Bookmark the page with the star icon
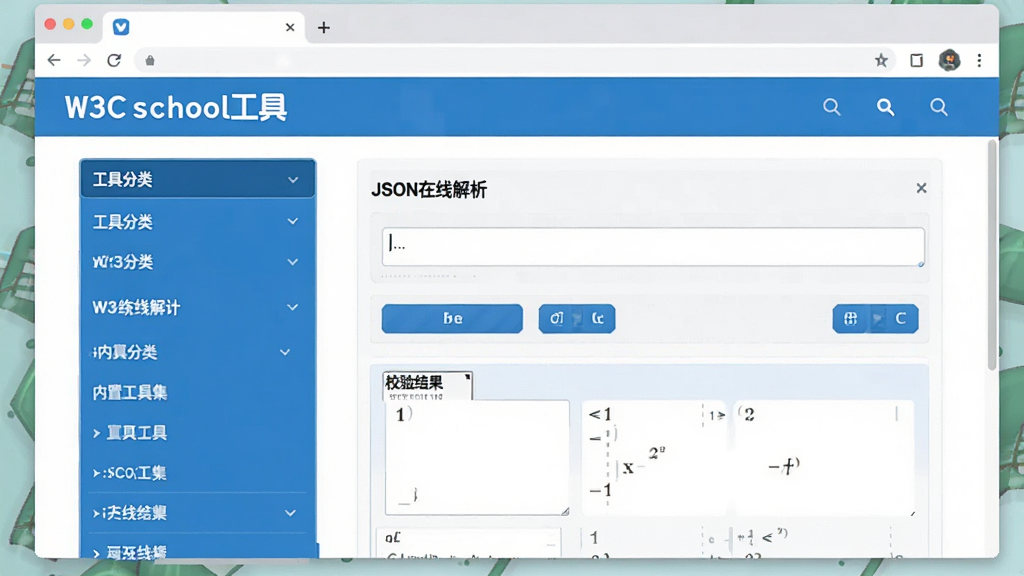Screen dimensions: 1024x576 pyautogui.click(x=881, y=61)
